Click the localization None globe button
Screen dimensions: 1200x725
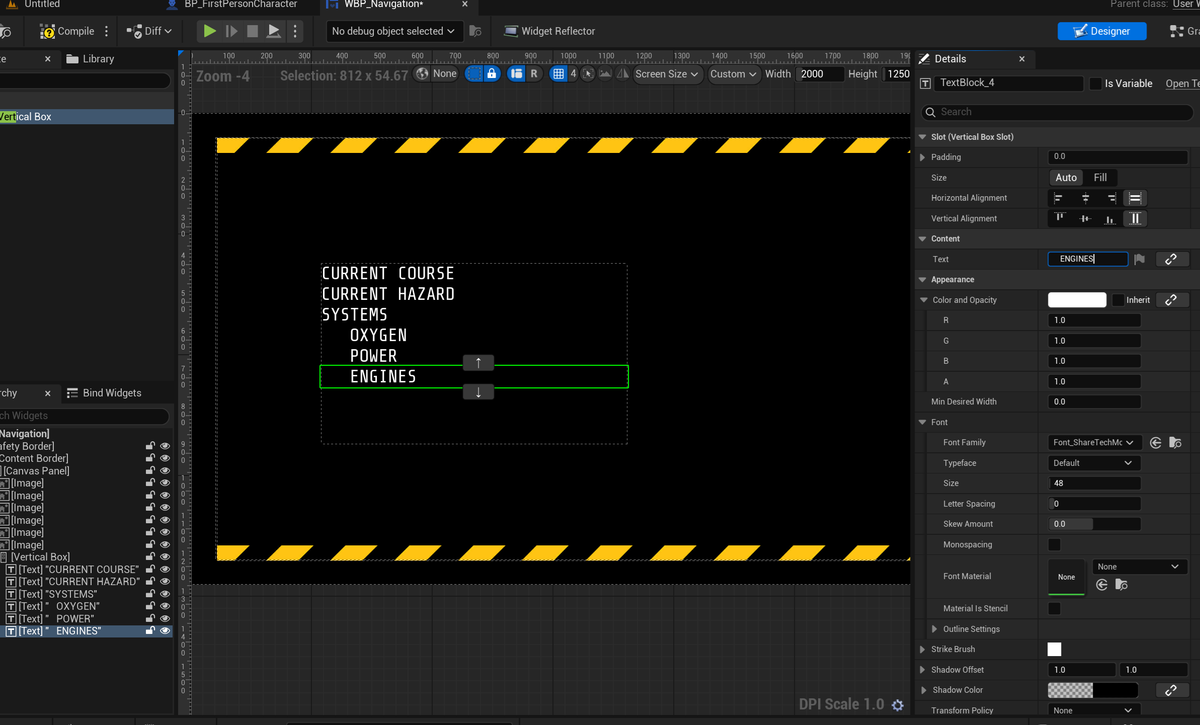pyautogui.click(x=437, y=74)
